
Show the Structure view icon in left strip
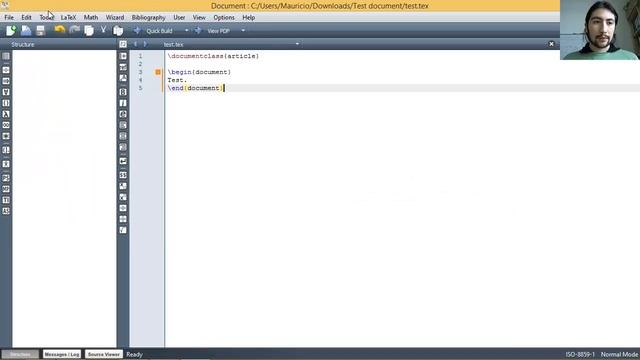click(6, 56)
